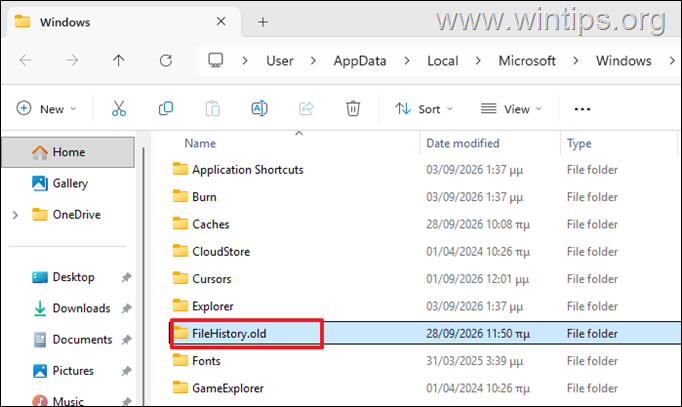Viewport: 682px width, 407px height.
Task: Click Windows in the breadcrumb path
Action: coord(623,60)
